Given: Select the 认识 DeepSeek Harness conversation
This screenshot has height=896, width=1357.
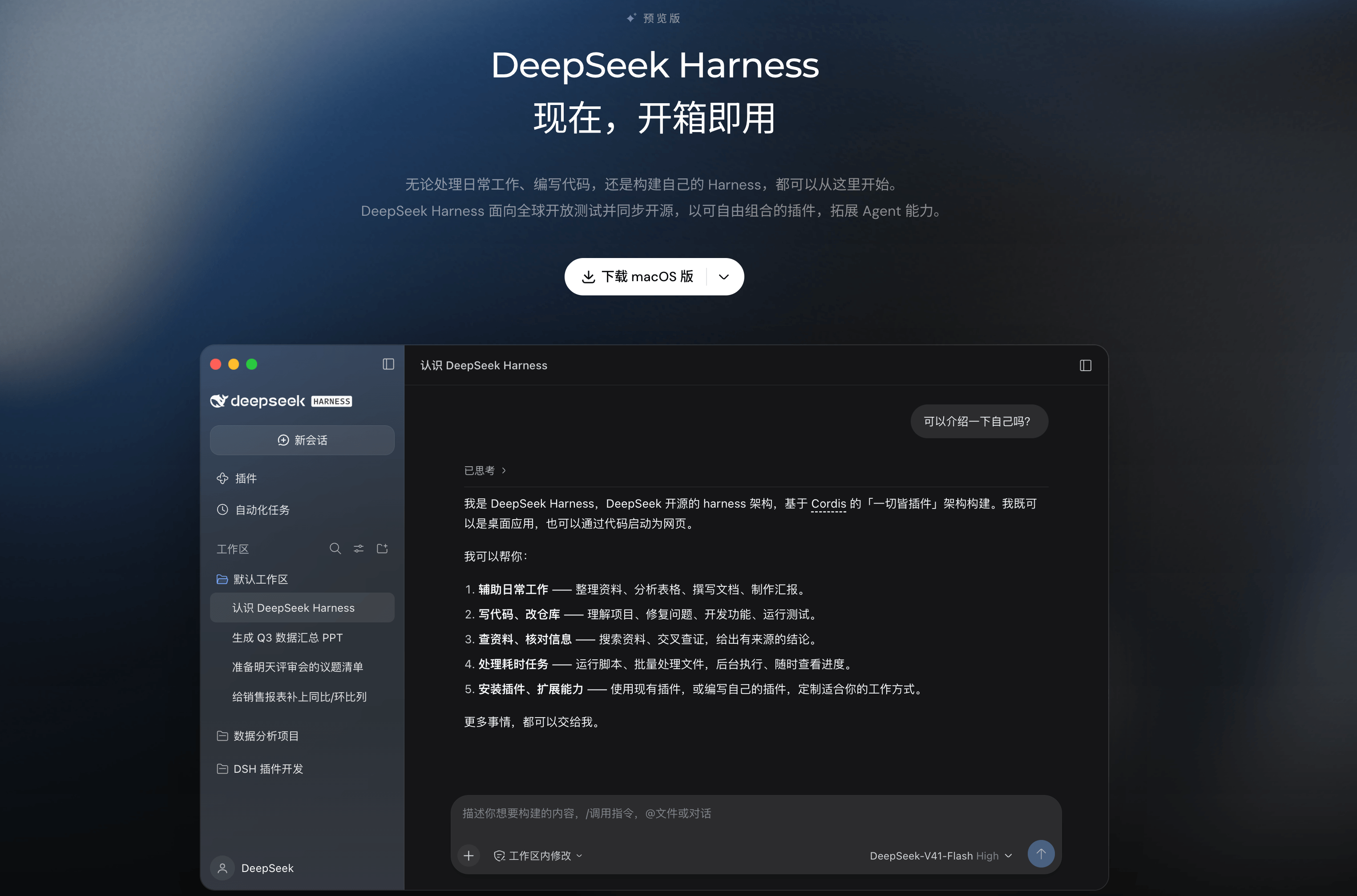Looking at the screenshot, I should pos(302,607).
